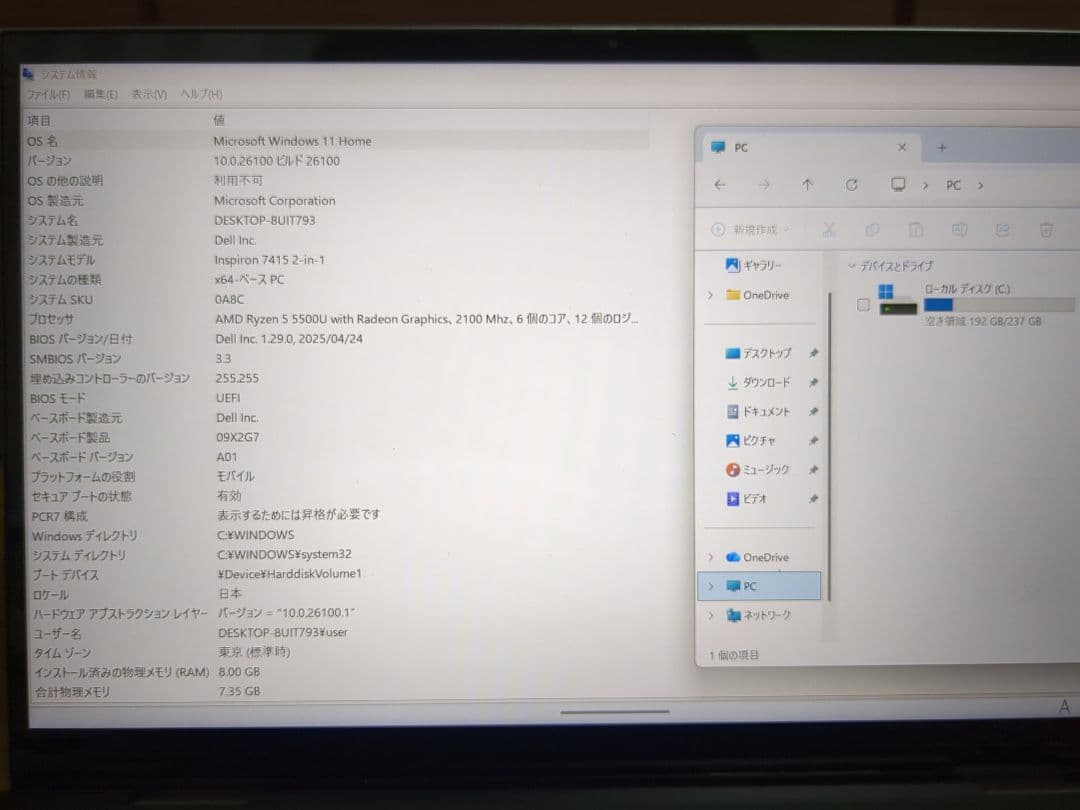The width and height of the screenshot is (1080, 810).
Task: Click the Copy icon in the Explorer toolbar
Action: (x=872, y=229)
